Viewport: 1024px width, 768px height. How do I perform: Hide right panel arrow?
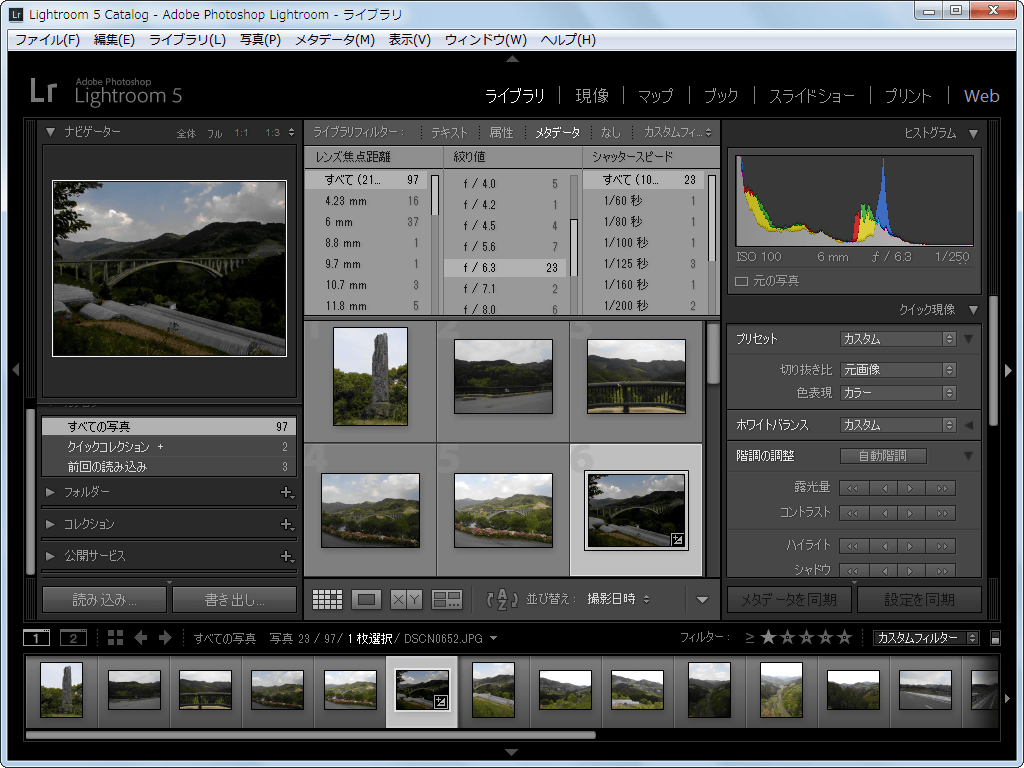1008,370
